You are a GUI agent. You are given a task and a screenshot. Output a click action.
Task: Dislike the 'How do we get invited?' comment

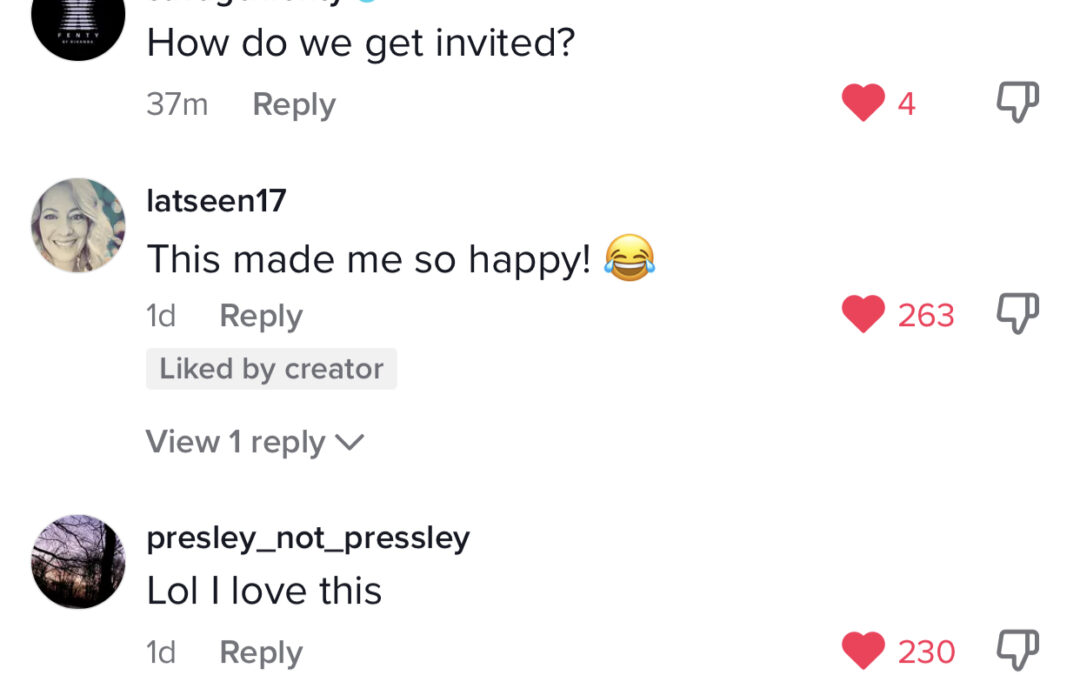click(1018, 102)
